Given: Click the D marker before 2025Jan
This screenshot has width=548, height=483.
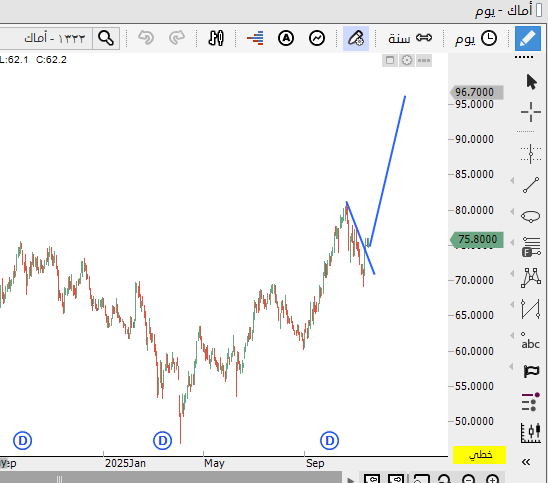Looking at the screenshot, I should (x=22, y=441).
